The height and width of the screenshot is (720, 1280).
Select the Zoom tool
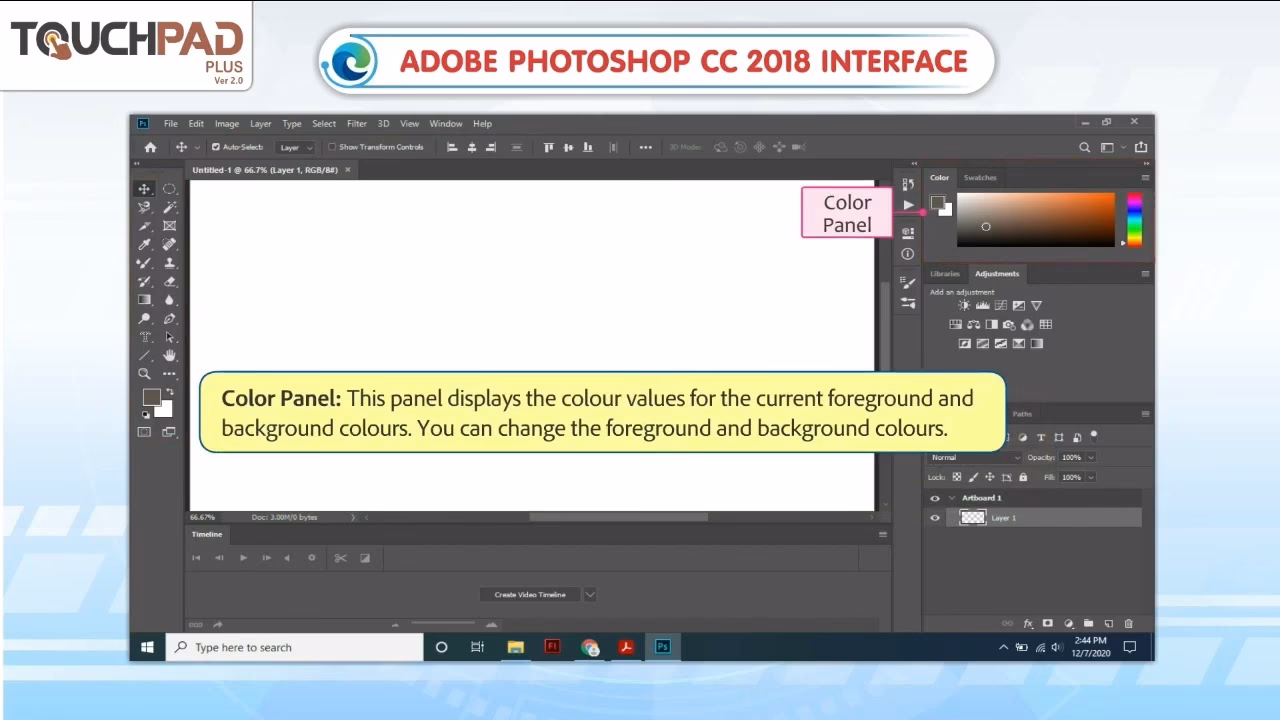(x=144, y=373)
